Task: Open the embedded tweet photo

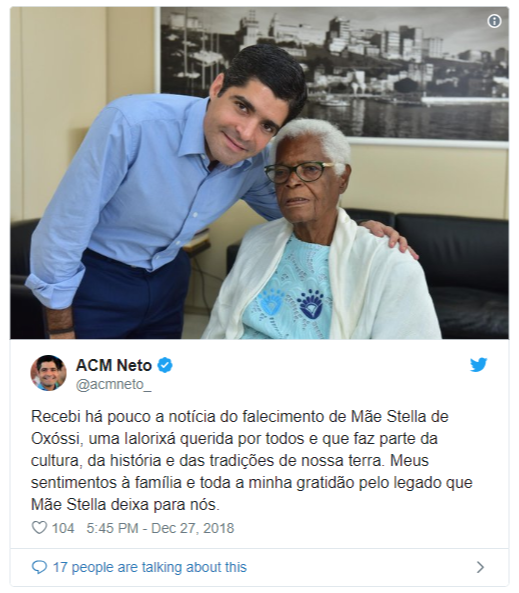Action: pos(260,173)
